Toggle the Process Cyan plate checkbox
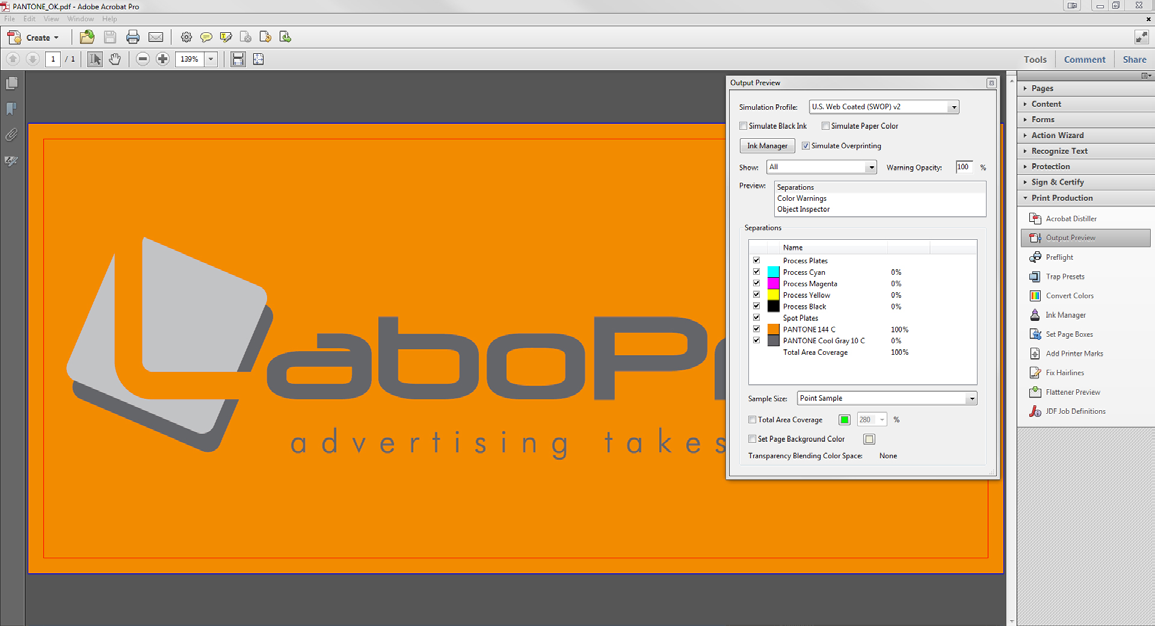Viewport: 1155px width, 626px height. point(756,272)
